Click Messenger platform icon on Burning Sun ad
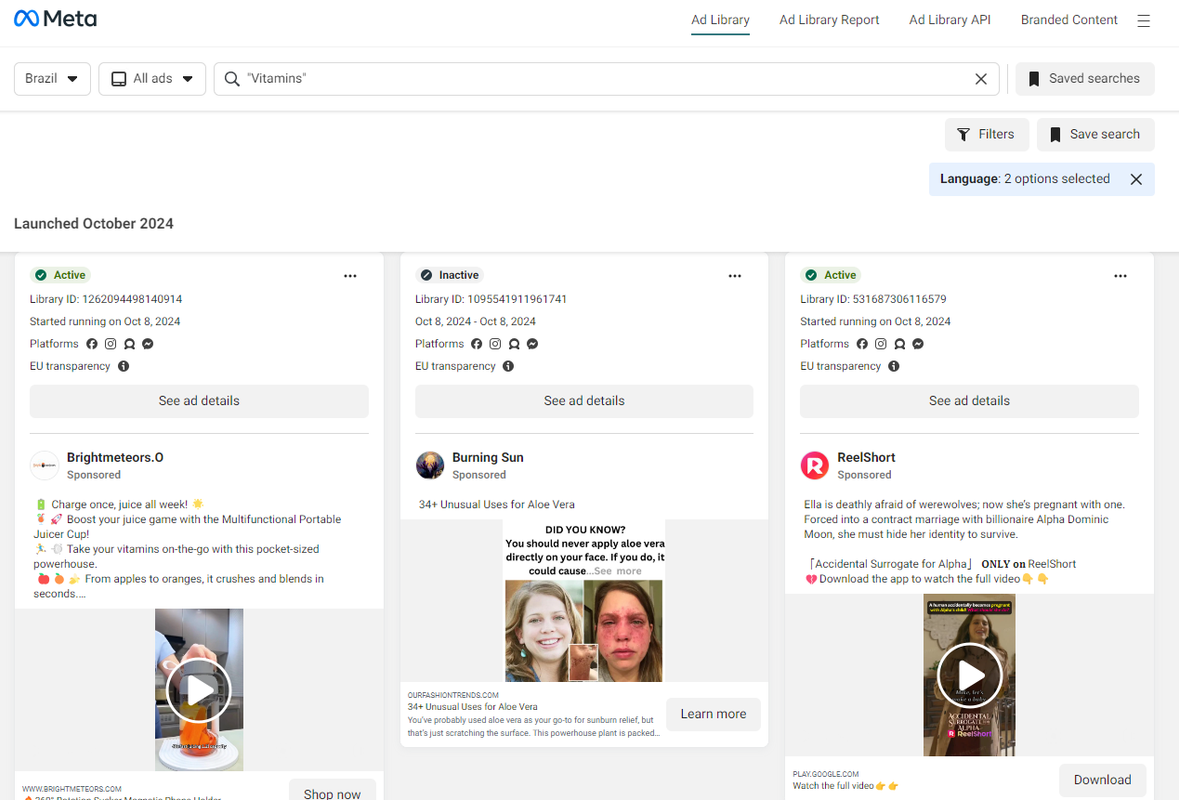This screenshot has height=800, width=1179. point(532,344)
